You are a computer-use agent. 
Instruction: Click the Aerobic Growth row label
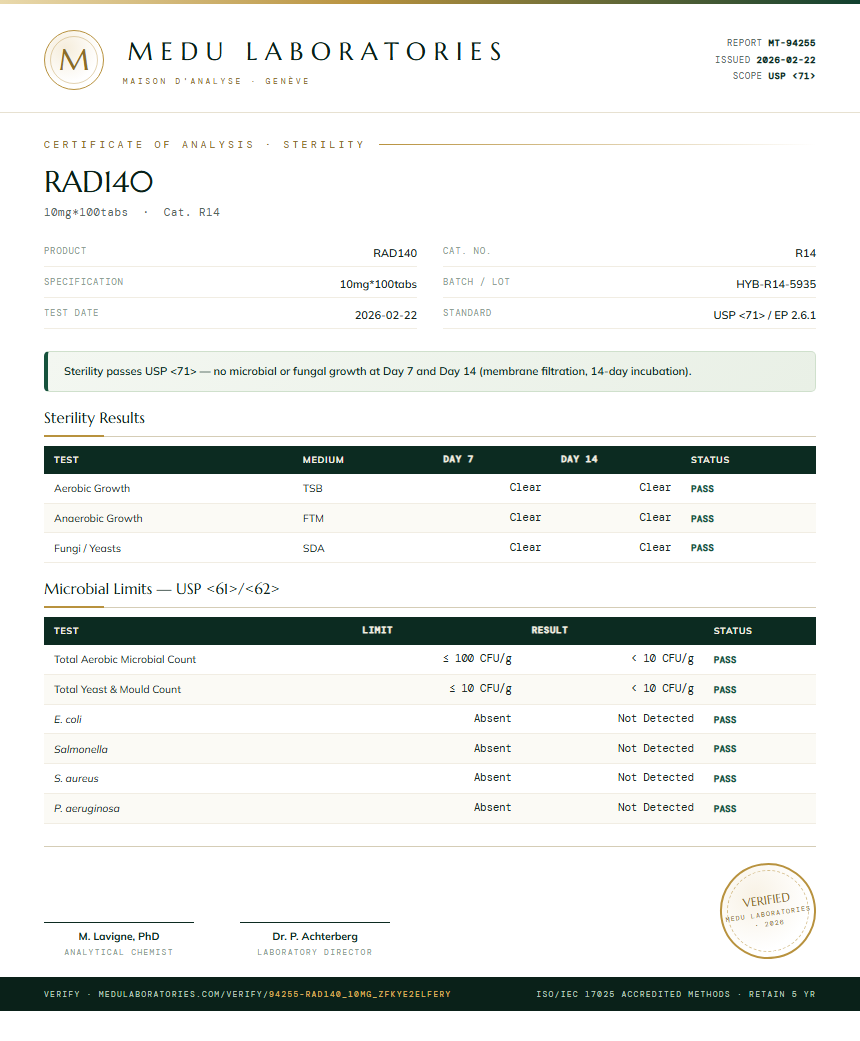92,489
